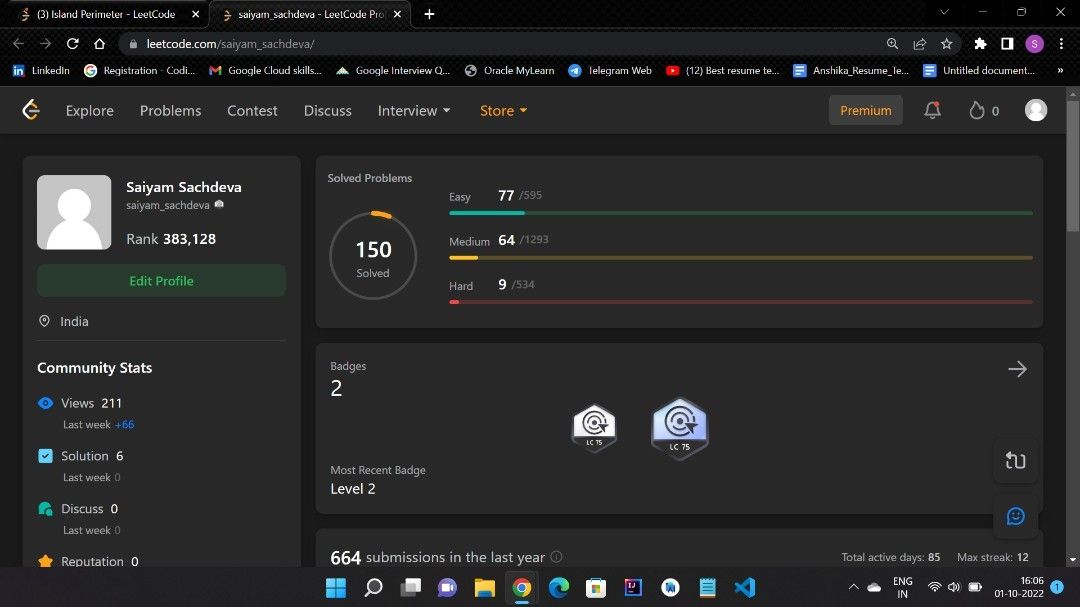Image resolution: width=1080 pixels, height=607 pixels.
Task: Go to browser home page
Action: click(99, 43)
